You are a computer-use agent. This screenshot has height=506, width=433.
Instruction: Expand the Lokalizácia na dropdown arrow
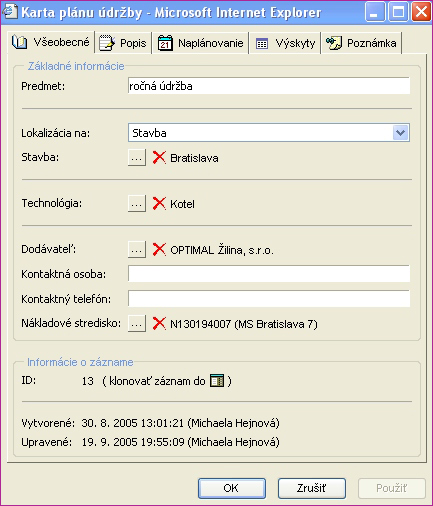401,133
